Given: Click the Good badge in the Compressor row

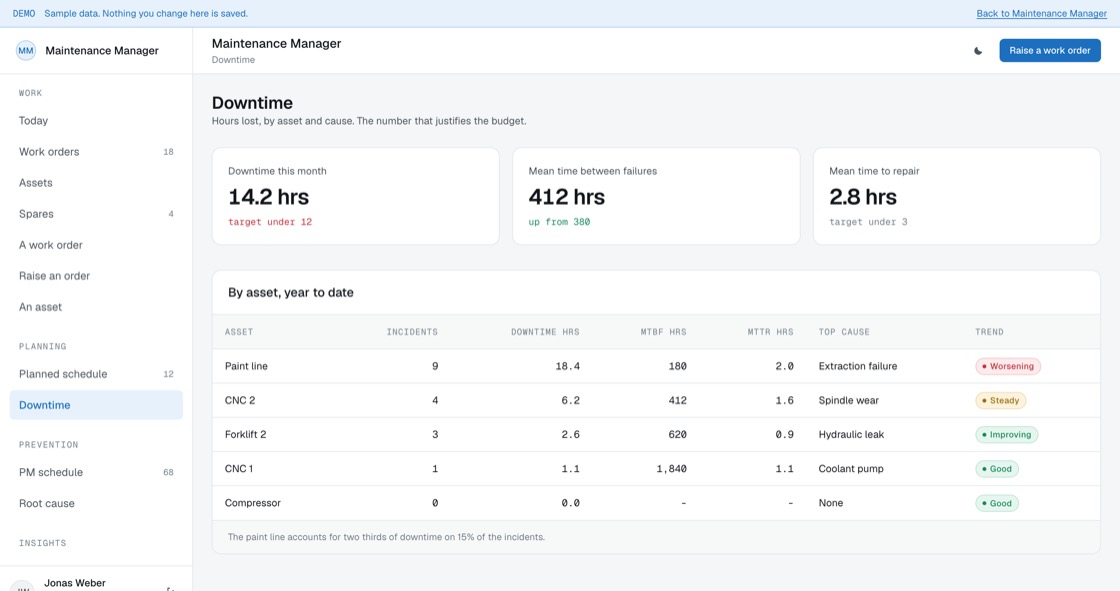Looking at the screenshot, I should point(997,503).
